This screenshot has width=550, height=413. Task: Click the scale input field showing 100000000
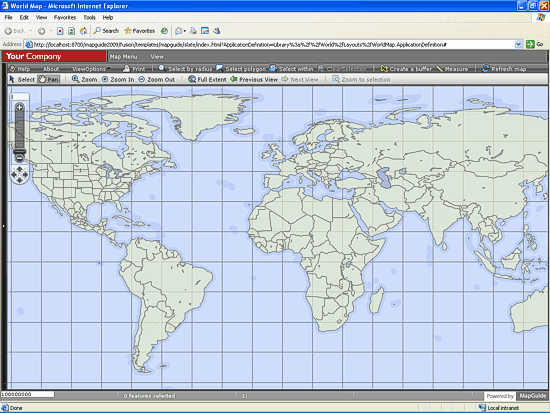27,394
